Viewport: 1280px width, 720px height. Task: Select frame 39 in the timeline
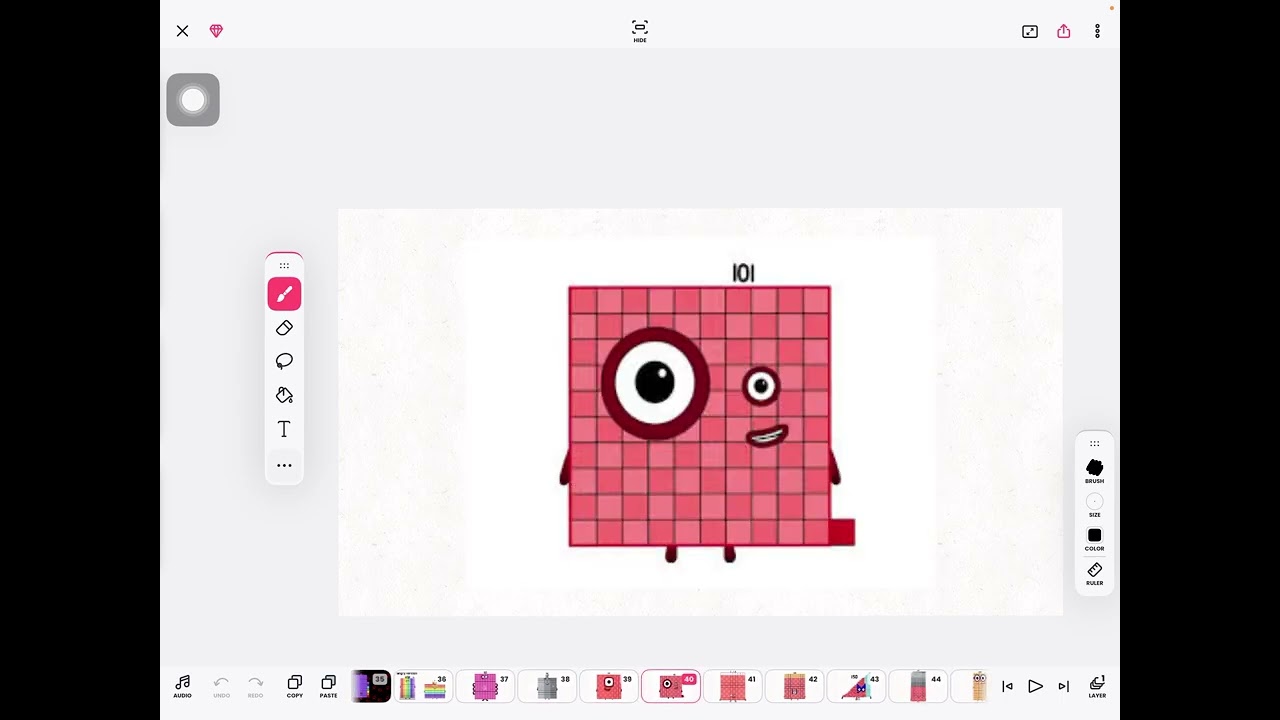coord(609,686)
